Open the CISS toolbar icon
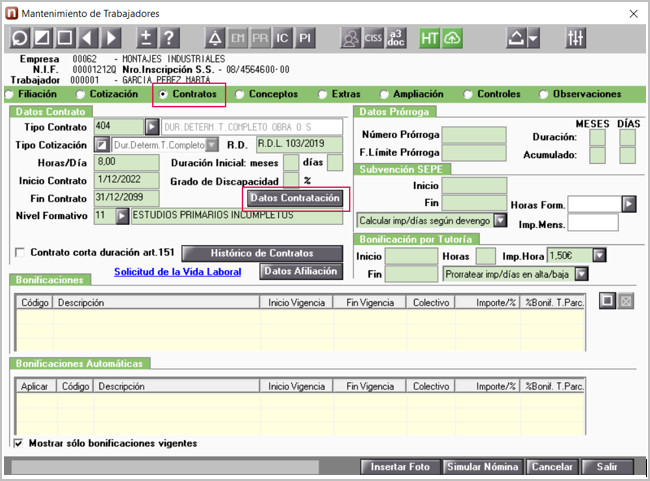This screenshot has width=650, height=481. coord(375,38)
